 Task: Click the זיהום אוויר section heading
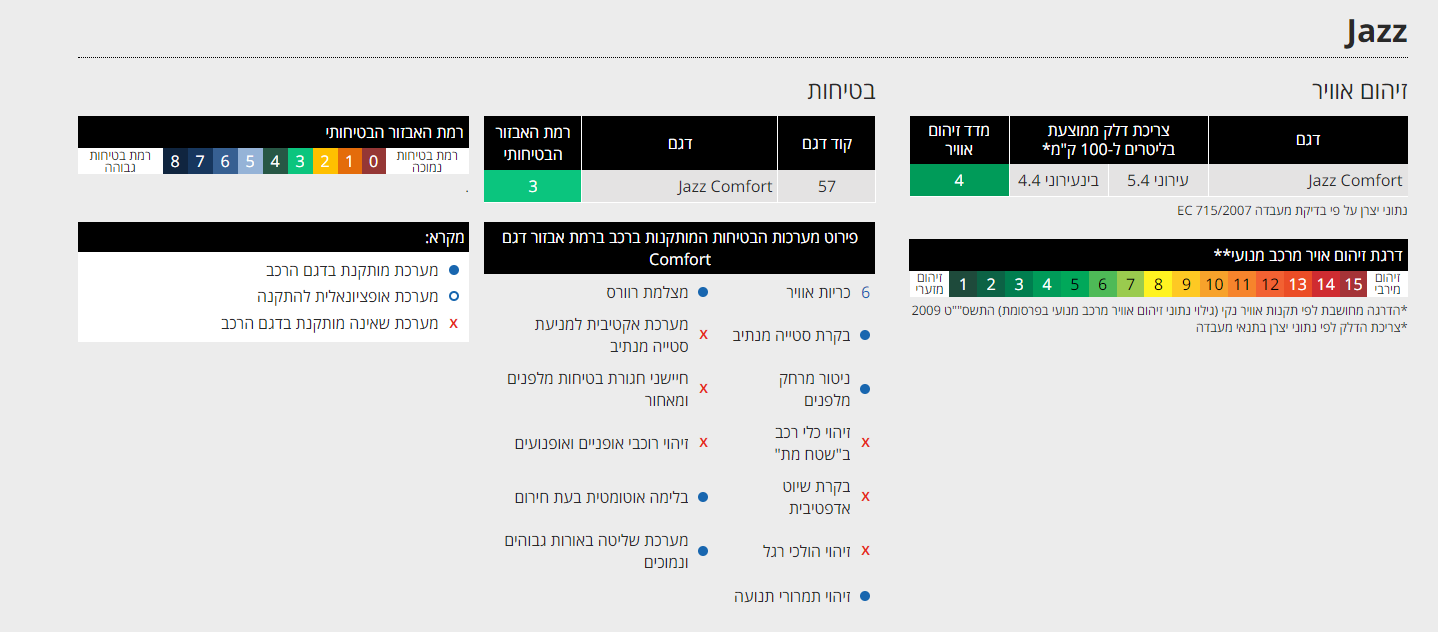(1359, 91)
